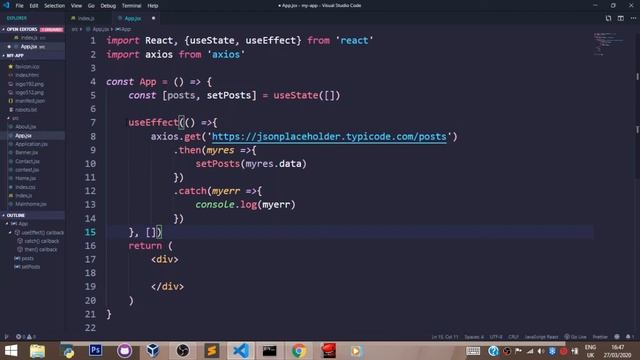The height and width of the screenshot is (360, 640).
Task: Collapse useEffect() callback in Outline
Action: click(11, 233)
